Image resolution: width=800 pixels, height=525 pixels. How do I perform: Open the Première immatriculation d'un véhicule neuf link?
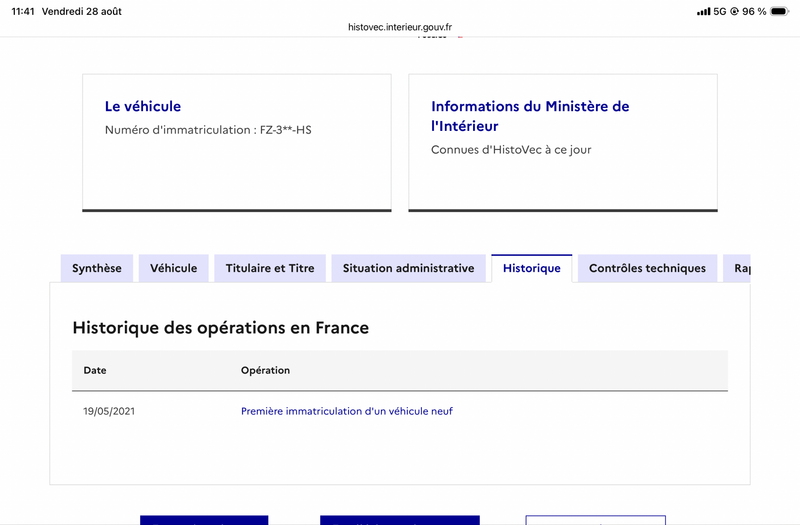tap(346, 411)
